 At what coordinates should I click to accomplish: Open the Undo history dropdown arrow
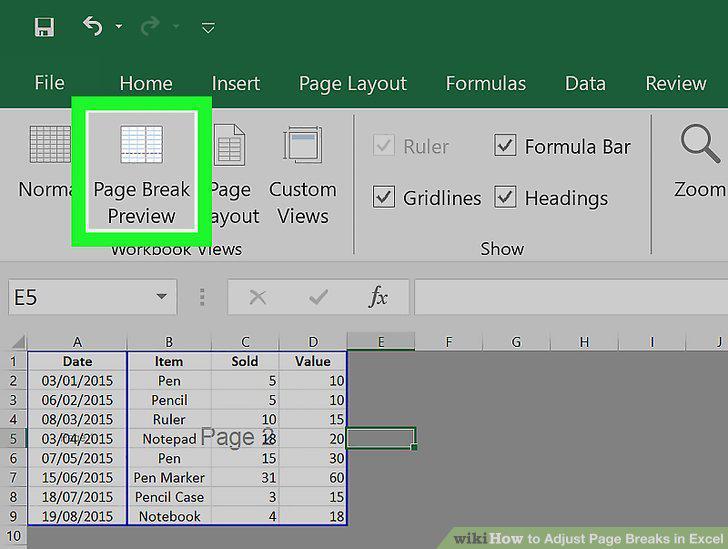(x=119, y=26)
